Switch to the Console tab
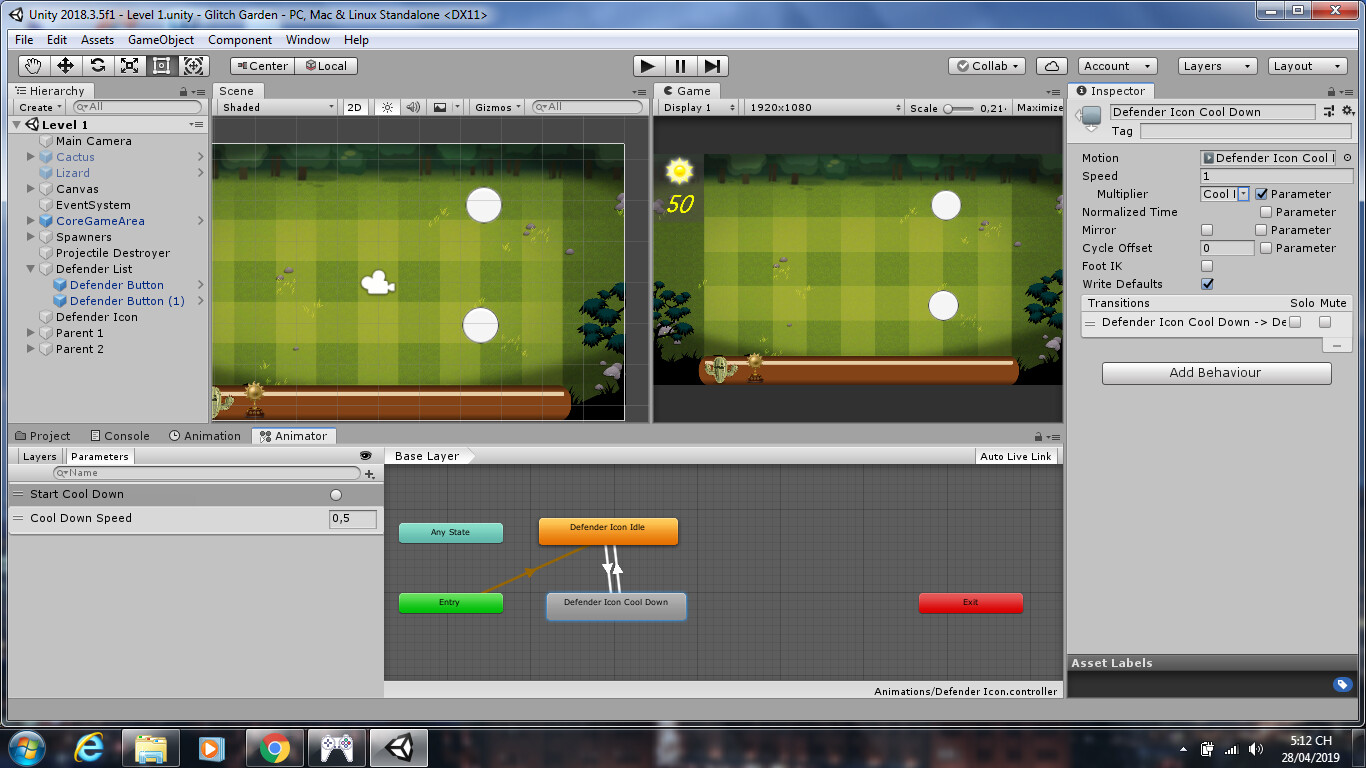 (x=120, y=435)
